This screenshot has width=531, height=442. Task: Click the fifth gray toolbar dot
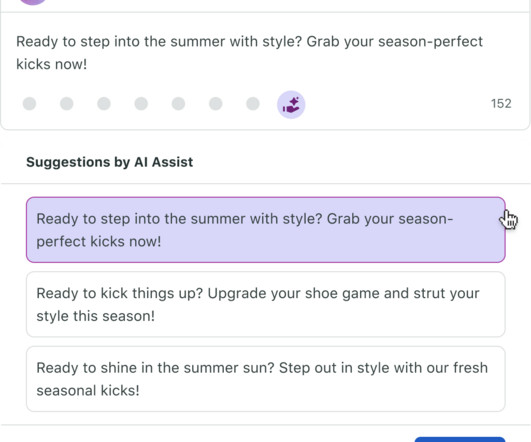tap(178, 104)
